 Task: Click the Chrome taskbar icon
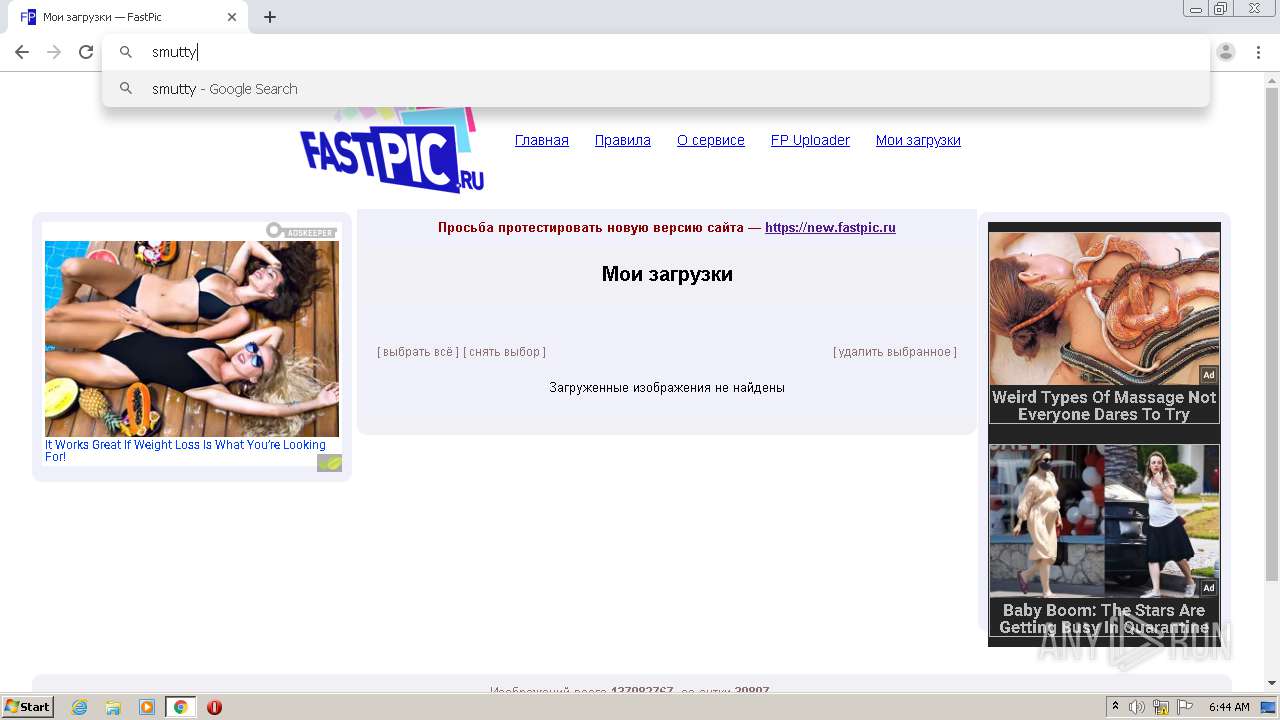[x=180, y=707]
